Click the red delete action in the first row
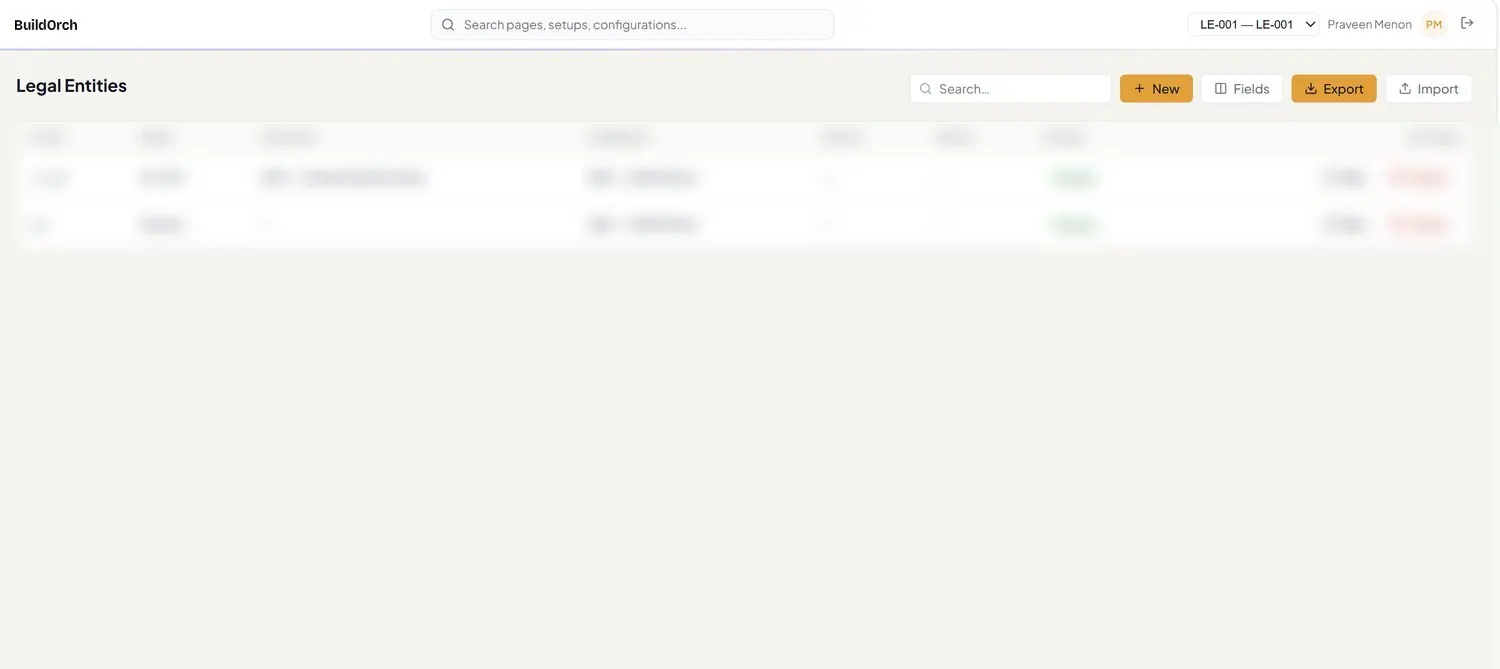The width and height of the screenshot is (1500, 669). [x=1418, y=177]
